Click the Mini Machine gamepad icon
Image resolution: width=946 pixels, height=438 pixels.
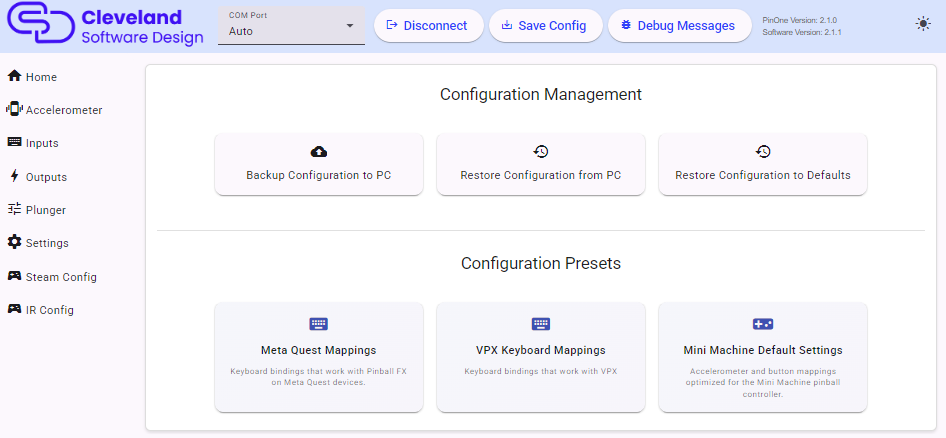coord(763,324)
